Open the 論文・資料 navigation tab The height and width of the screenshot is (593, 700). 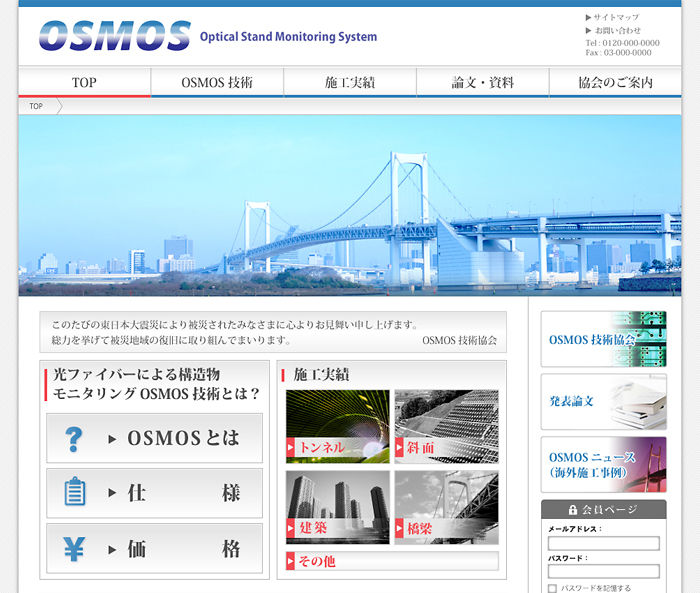[483, 82]
